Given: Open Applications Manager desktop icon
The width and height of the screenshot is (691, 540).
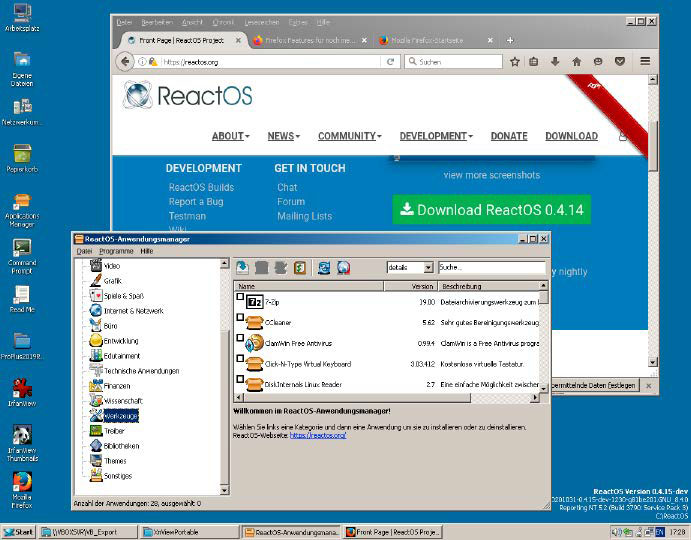Looking at the screenshot, I should (22, 210).
